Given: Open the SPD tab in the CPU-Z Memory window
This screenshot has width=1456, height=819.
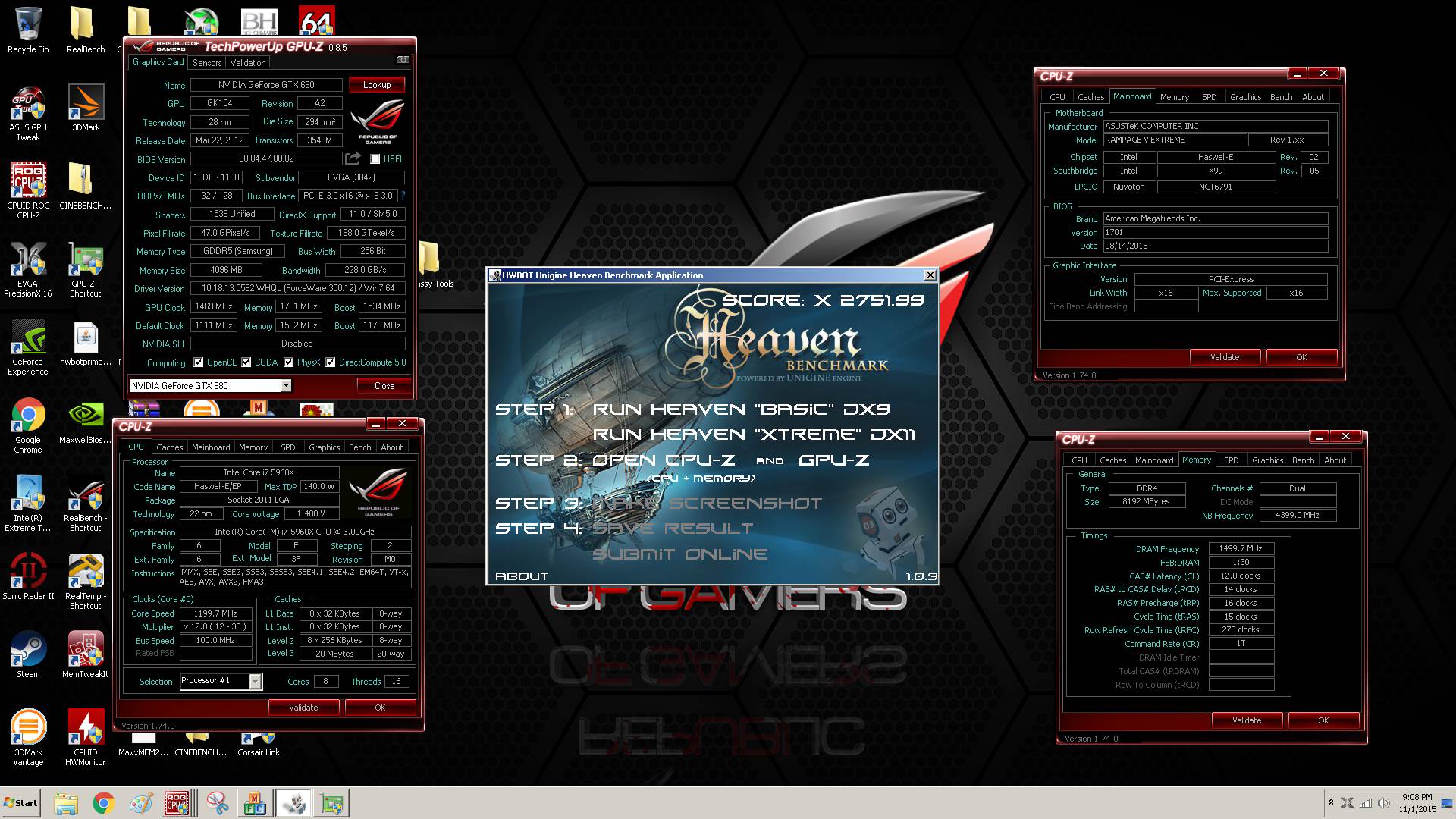Looking at the screenshot, I should 1232,460.
